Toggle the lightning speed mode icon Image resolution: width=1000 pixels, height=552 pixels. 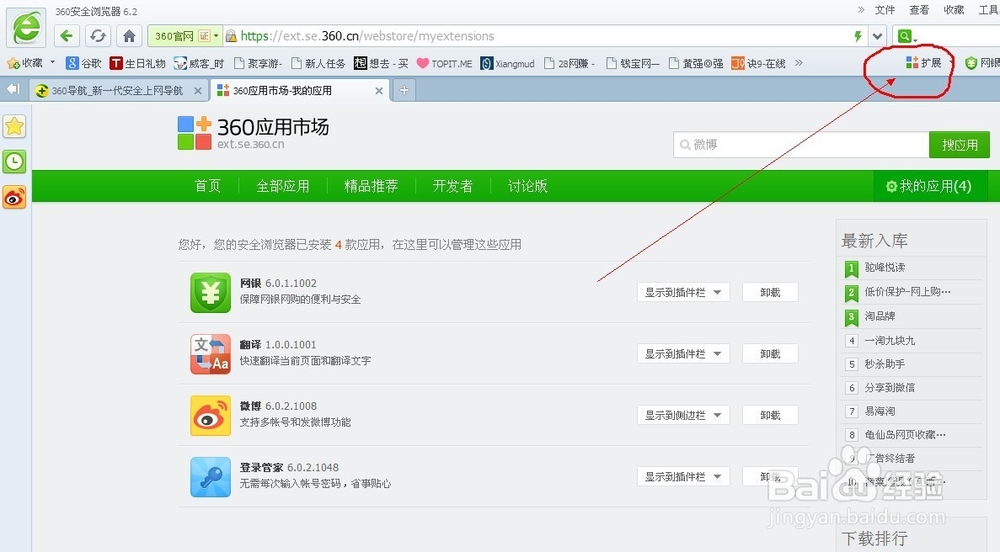click(858, 36)
